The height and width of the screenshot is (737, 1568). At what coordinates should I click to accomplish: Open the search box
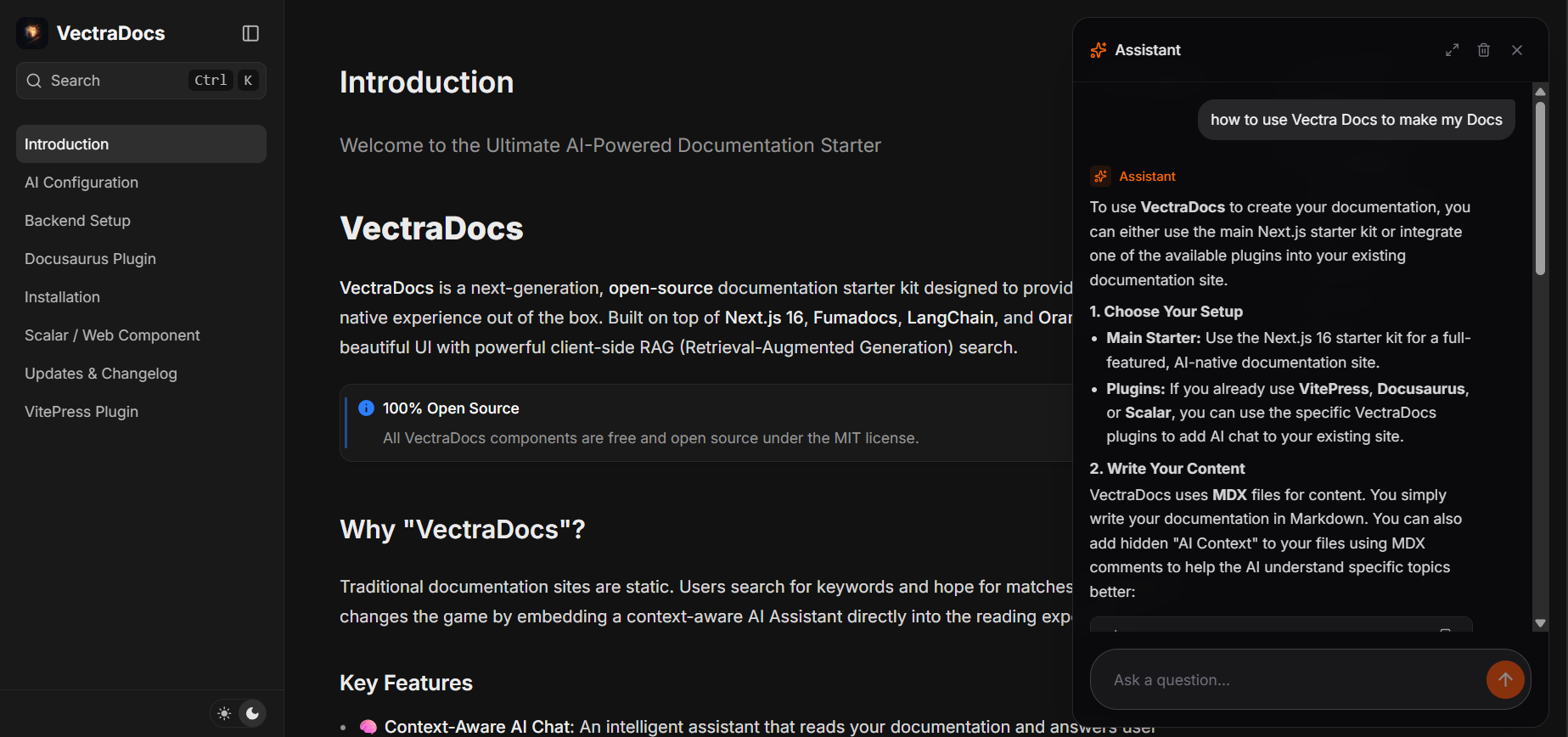(141, 81)
